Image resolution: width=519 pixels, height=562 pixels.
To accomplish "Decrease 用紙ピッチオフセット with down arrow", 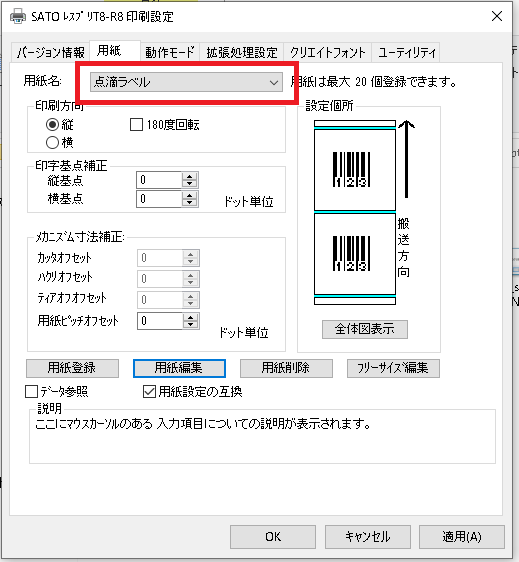I will click(191, 325).
